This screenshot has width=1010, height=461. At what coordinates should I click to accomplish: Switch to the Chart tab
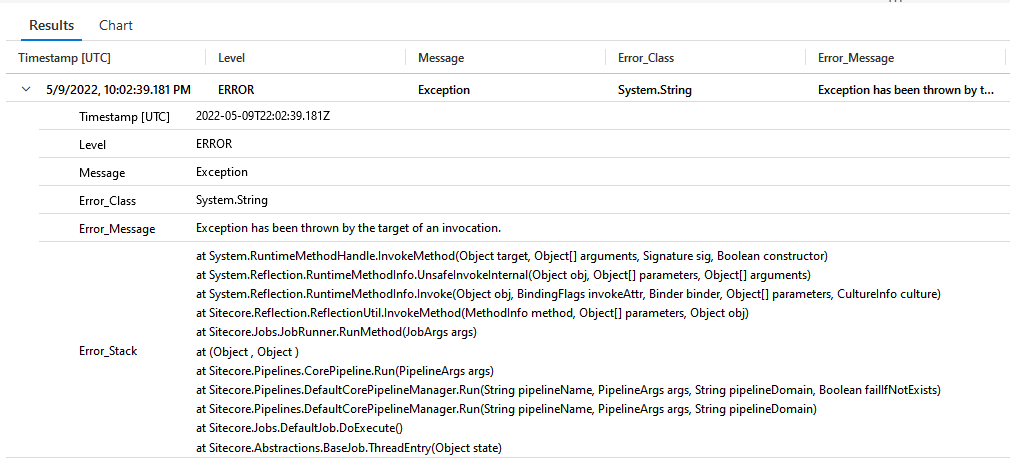116,25
